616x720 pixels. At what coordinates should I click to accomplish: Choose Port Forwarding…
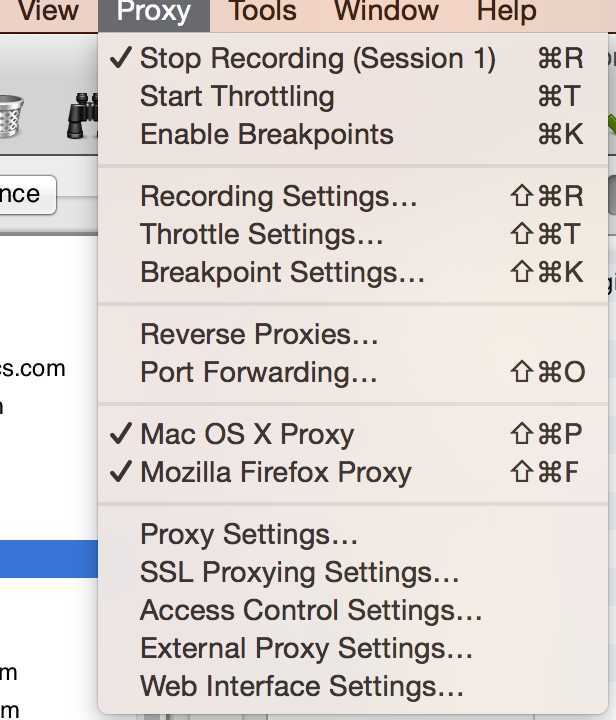coord(353,372)
